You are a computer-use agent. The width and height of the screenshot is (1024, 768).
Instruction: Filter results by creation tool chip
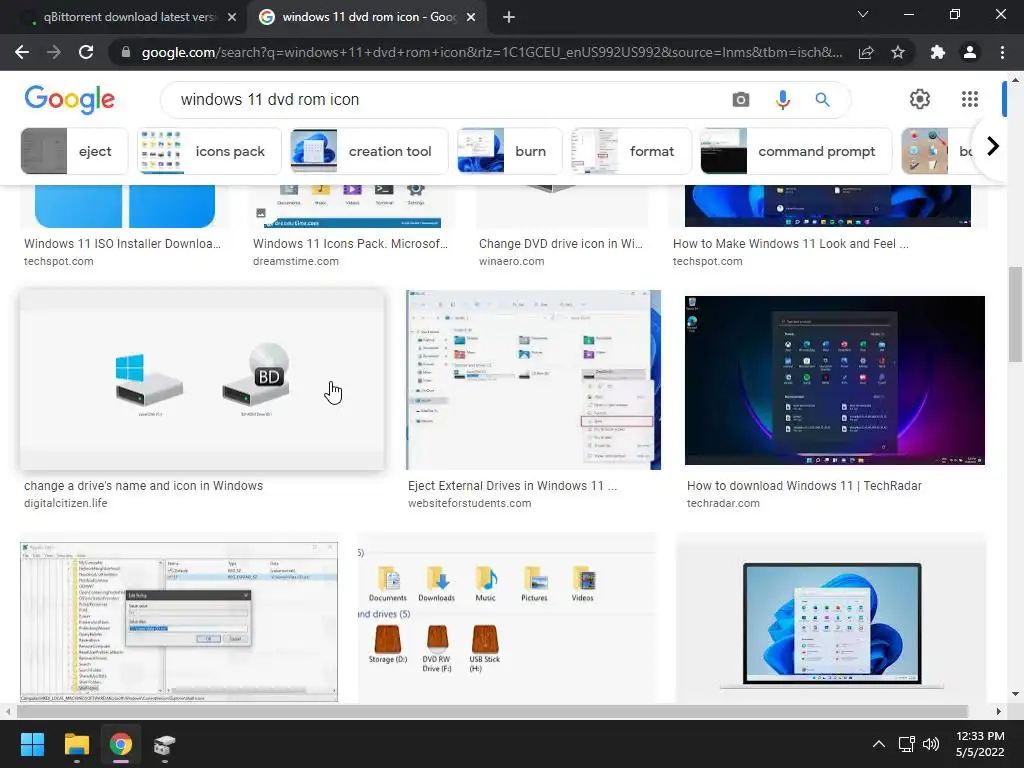[369, 151]
